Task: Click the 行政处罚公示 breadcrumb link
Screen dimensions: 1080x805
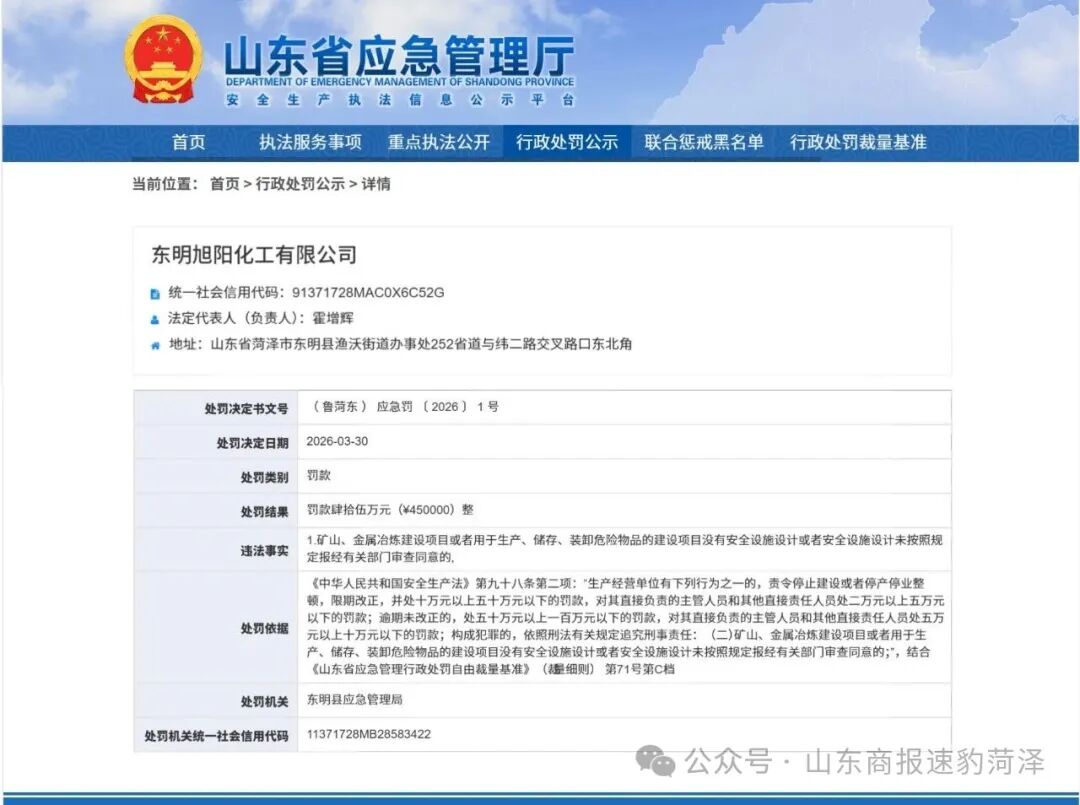Action: 300,184
